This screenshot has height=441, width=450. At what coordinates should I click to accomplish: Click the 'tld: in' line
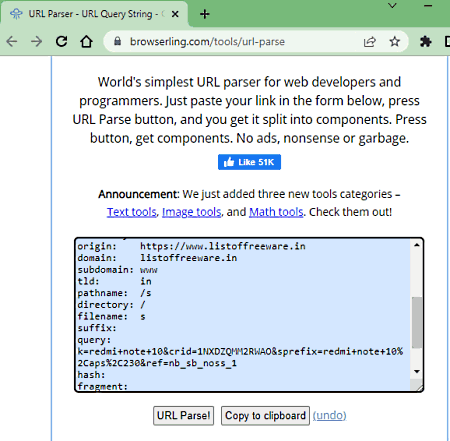point(114,281)
